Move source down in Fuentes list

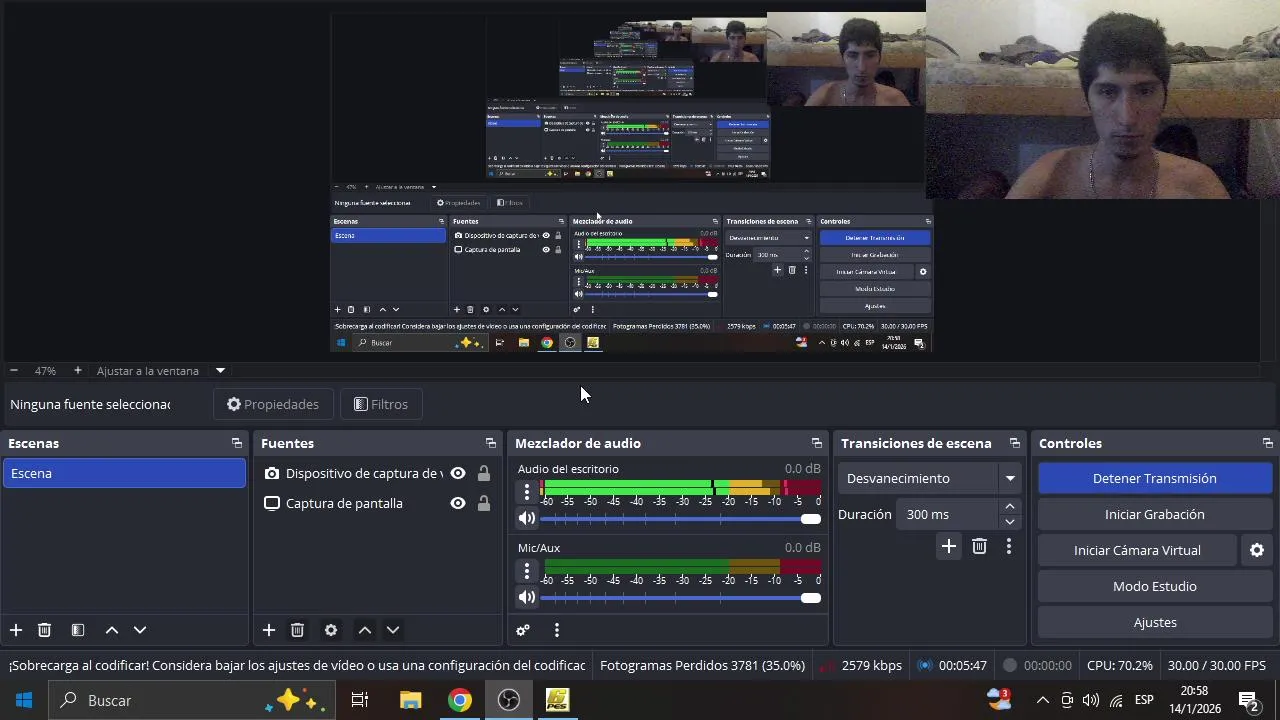393,630
